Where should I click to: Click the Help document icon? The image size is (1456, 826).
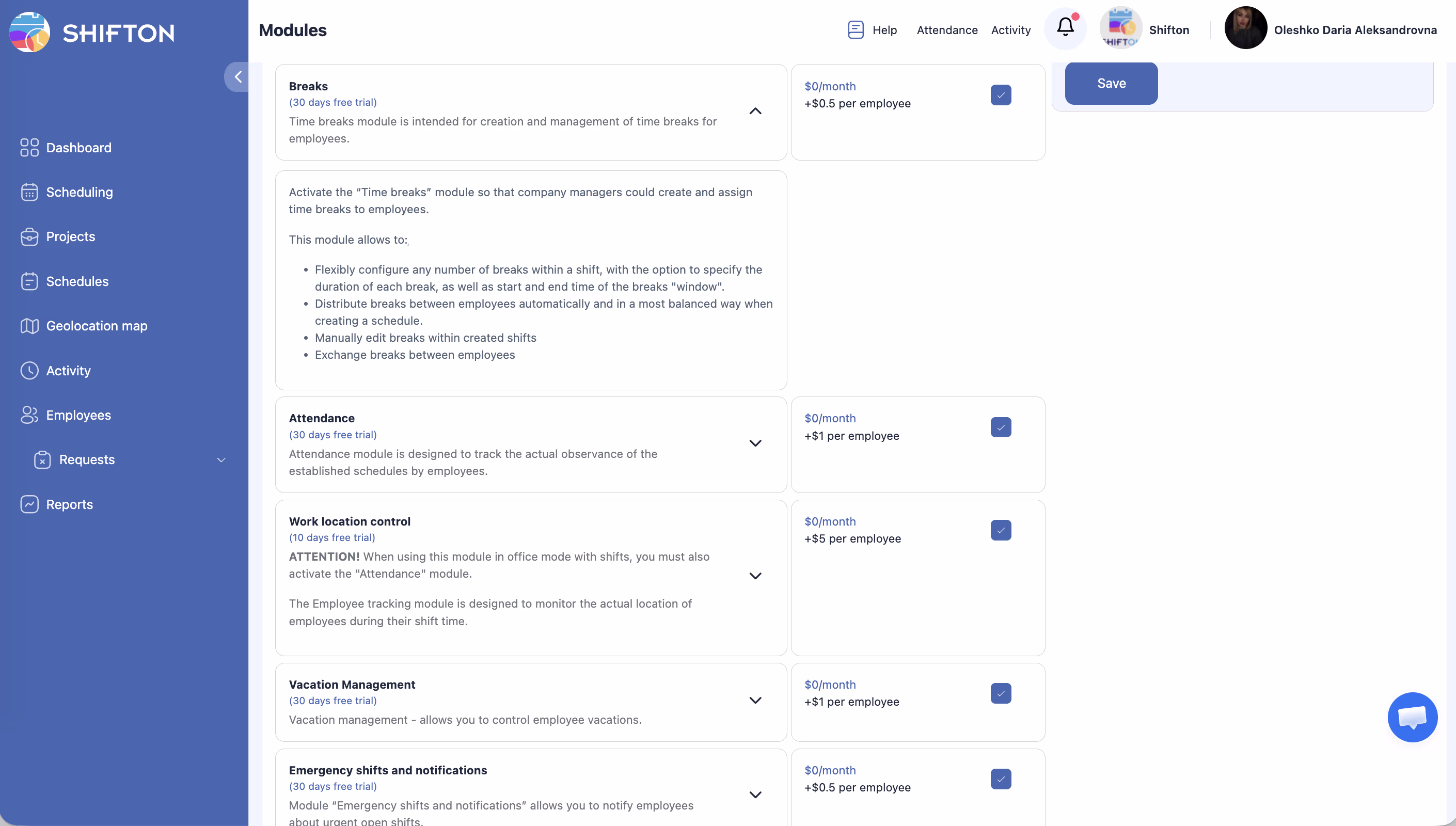(856, 29)
